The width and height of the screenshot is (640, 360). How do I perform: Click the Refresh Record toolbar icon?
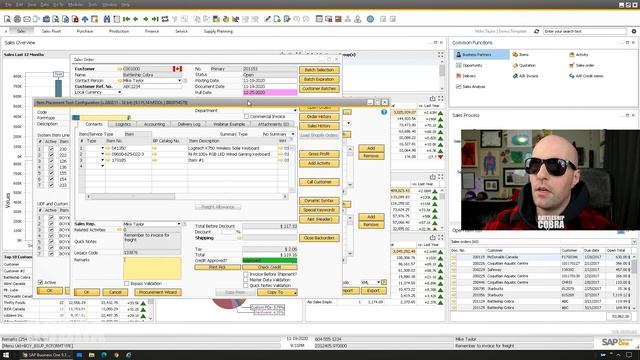coord(165,19)
